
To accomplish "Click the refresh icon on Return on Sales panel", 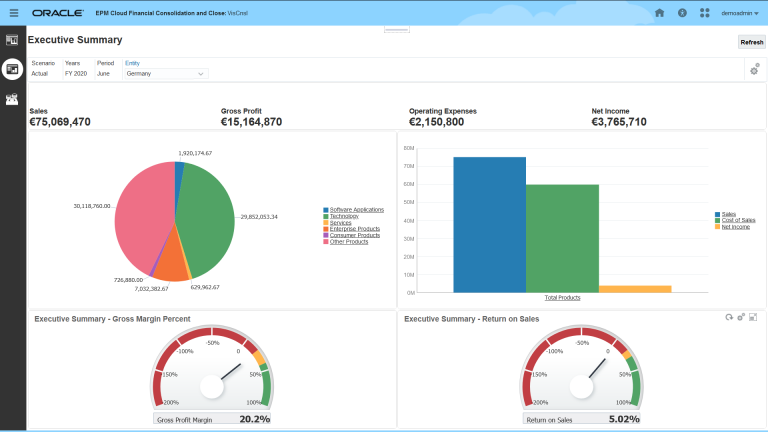I will [729, 317].
